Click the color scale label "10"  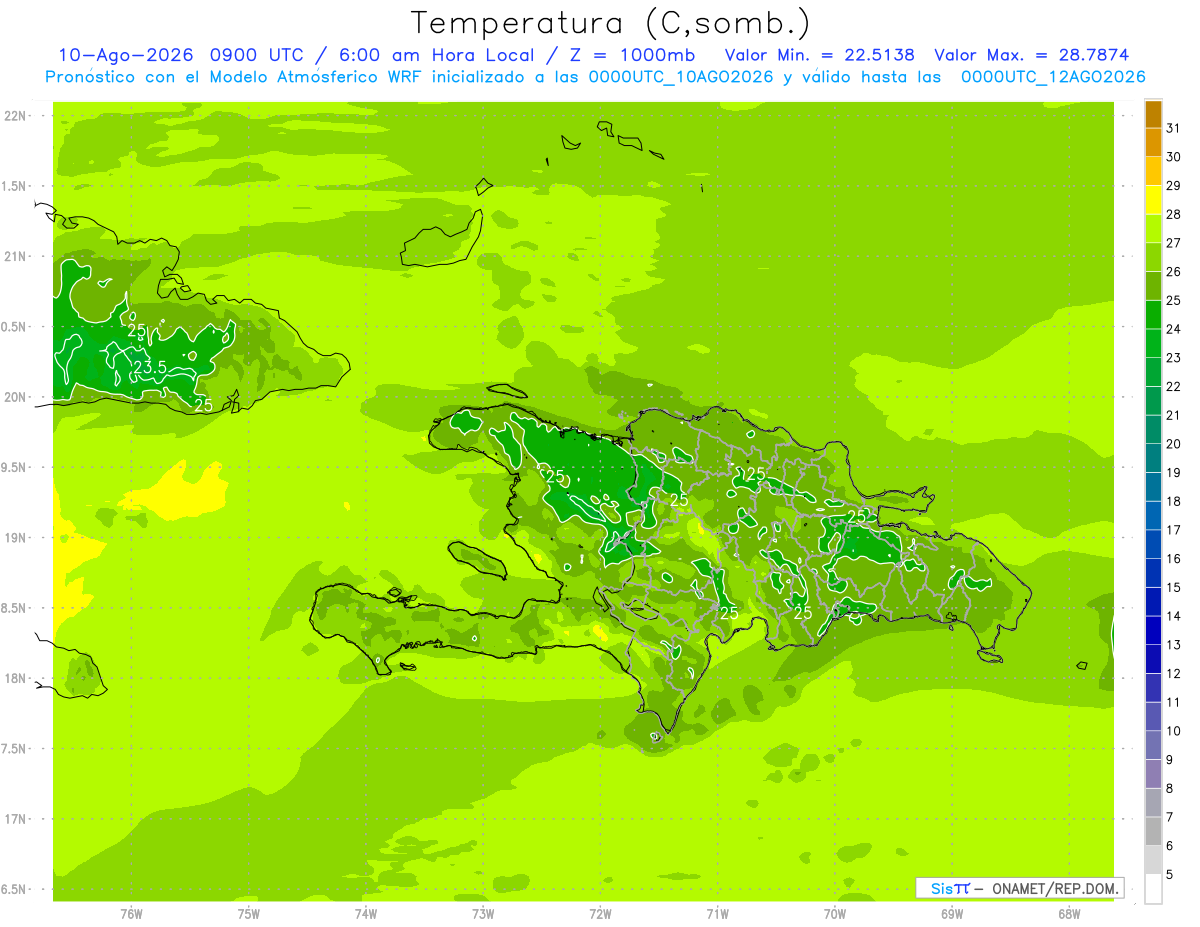(x=1174, y=731)
